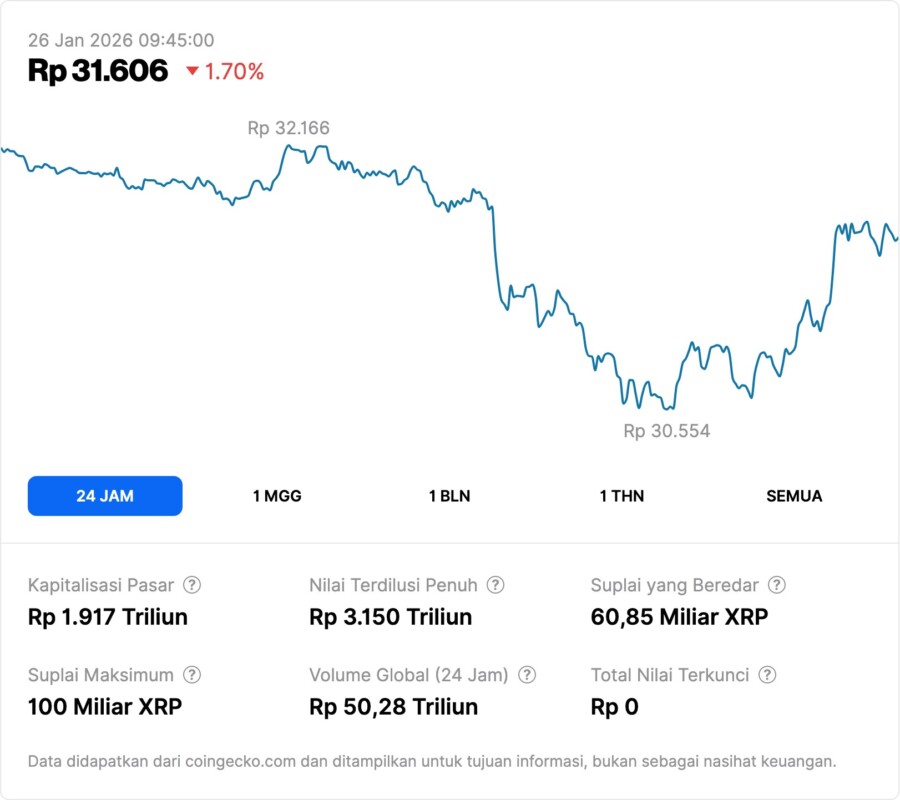Switch chart to 1 MGG range
Screen dimensions: 900x800
[x=277, y=496]
